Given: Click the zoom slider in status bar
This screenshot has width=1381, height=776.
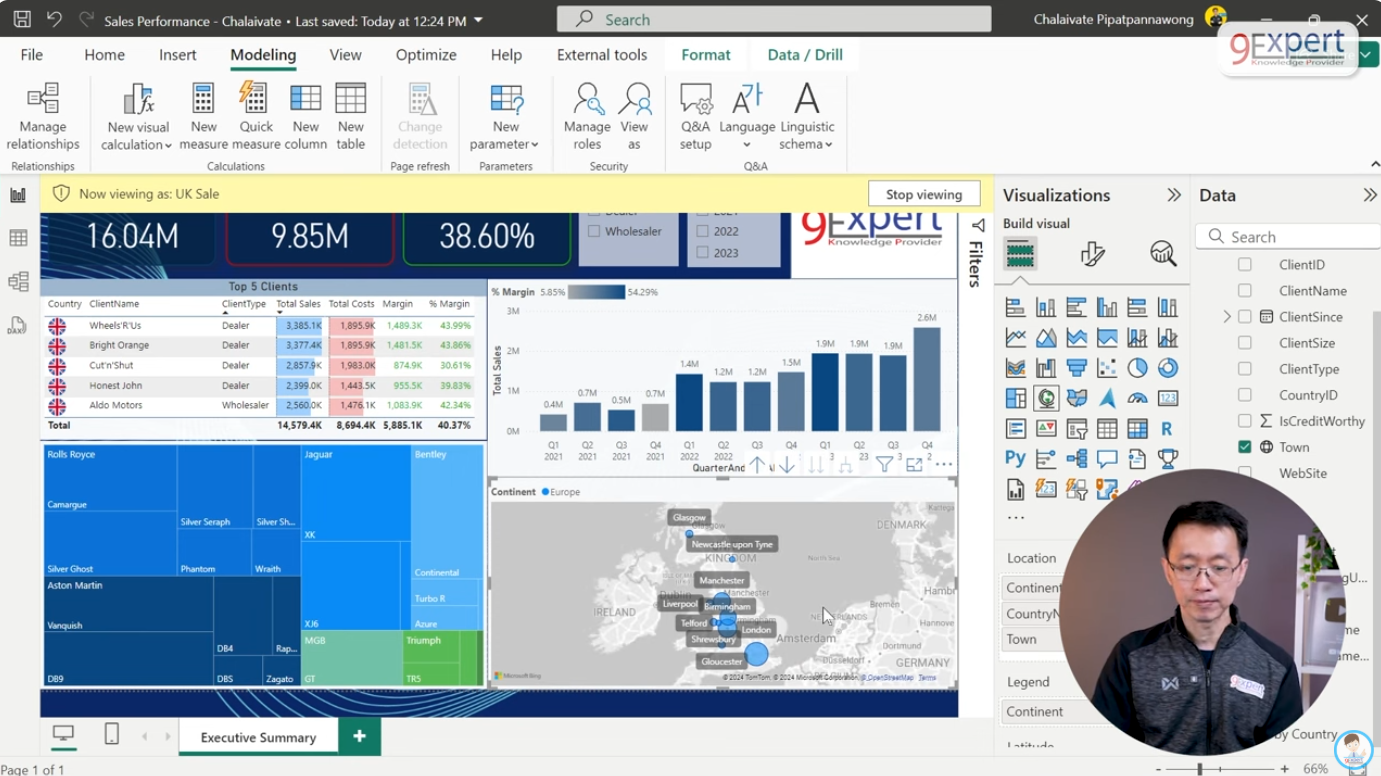Looking at the screenshot, I should tap(1200, 769).
